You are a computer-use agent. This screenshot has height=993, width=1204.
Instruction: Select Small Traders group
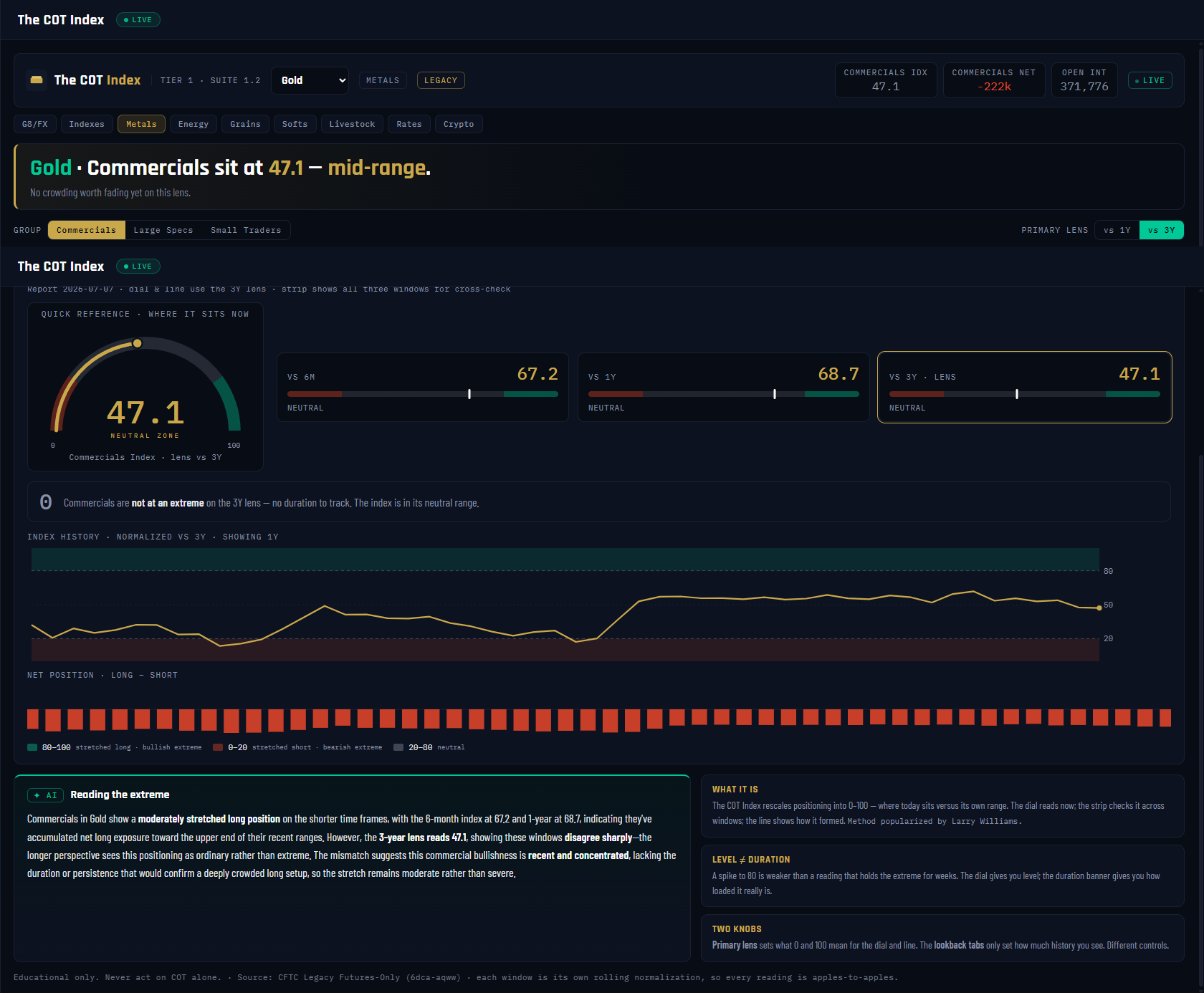[246, 230]
